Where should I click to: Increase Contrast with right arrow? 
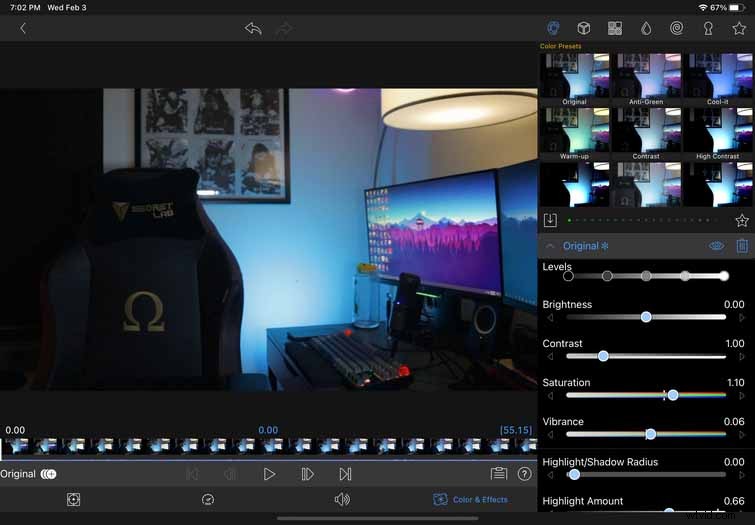click(x=742, y=357)
